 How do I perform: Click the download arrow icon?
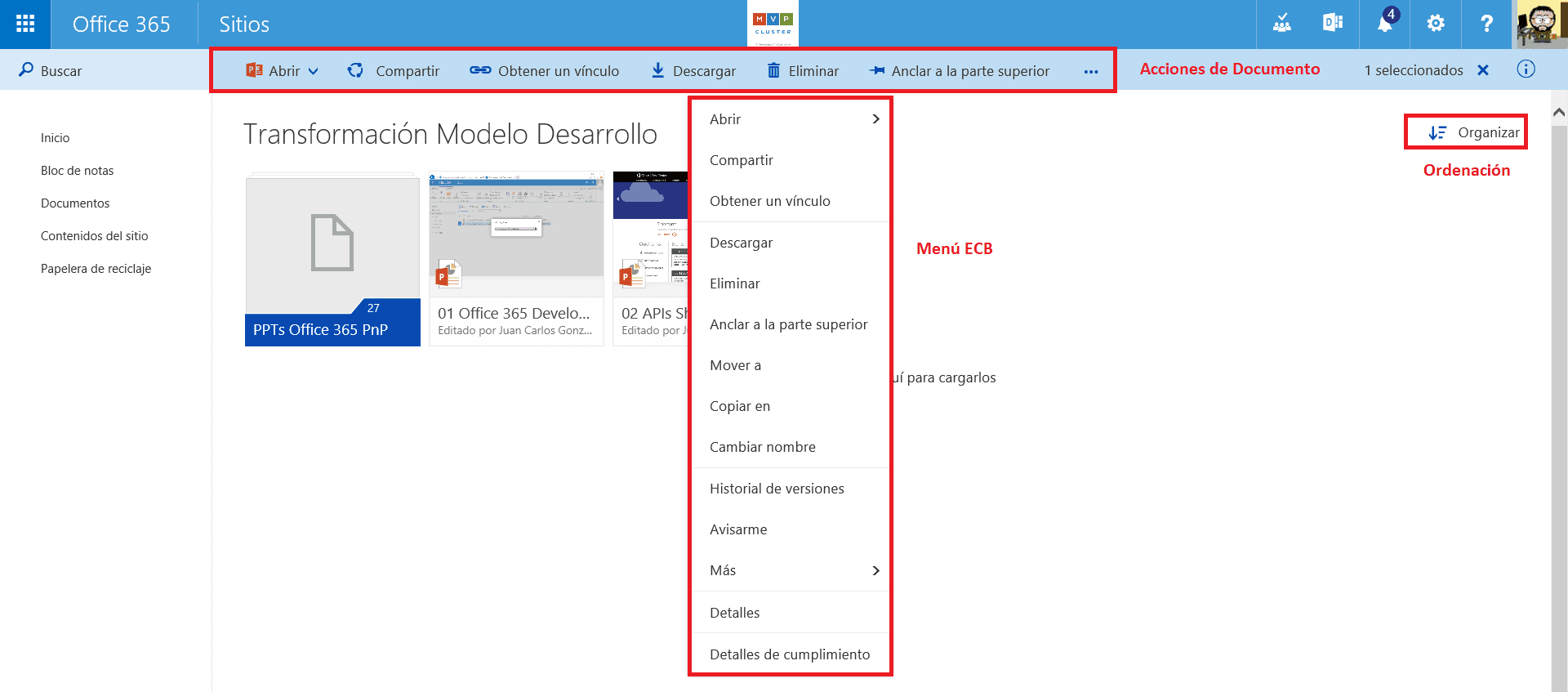pyautogui.click(x=657, y=70)
